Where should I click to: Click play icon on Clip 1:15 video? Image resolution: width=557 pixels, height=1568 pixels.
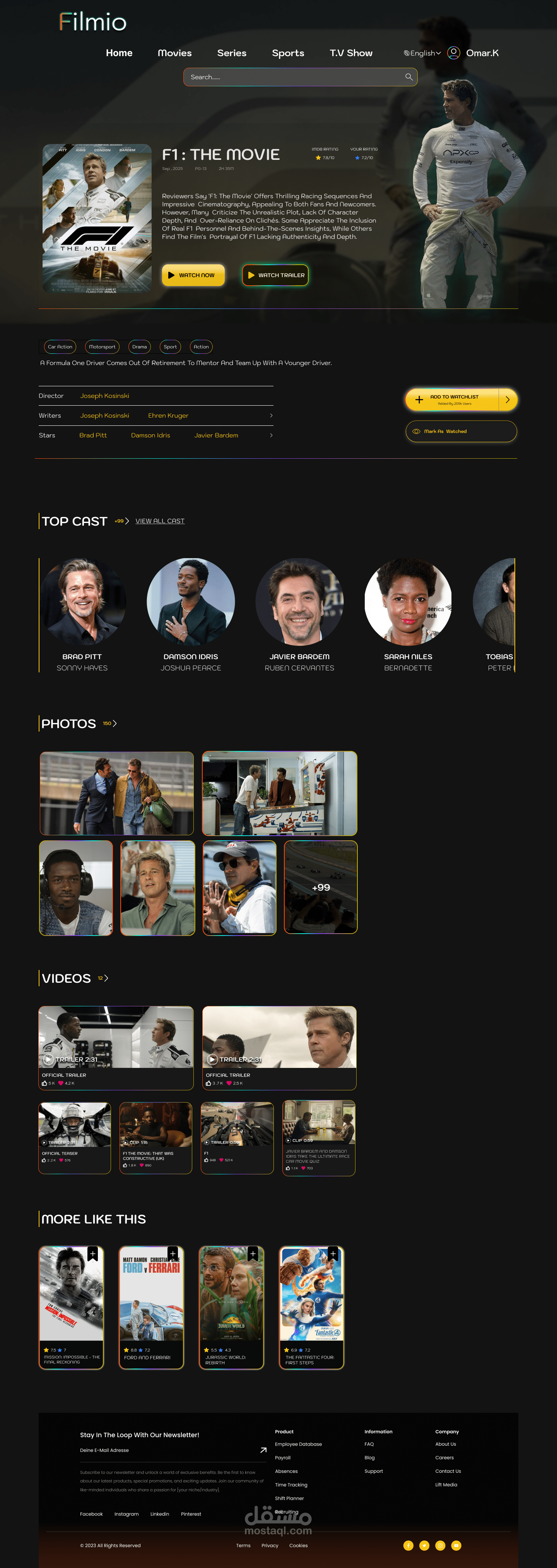125,1143
